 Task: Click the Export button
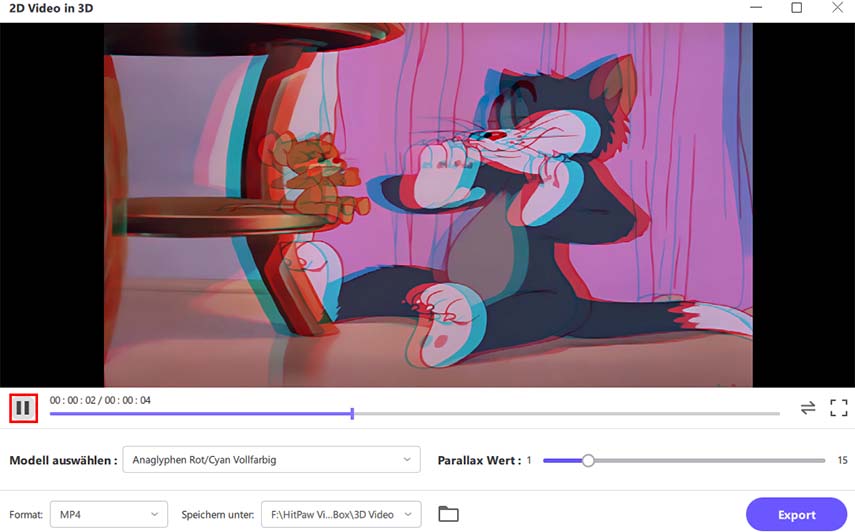pos(796,515)
